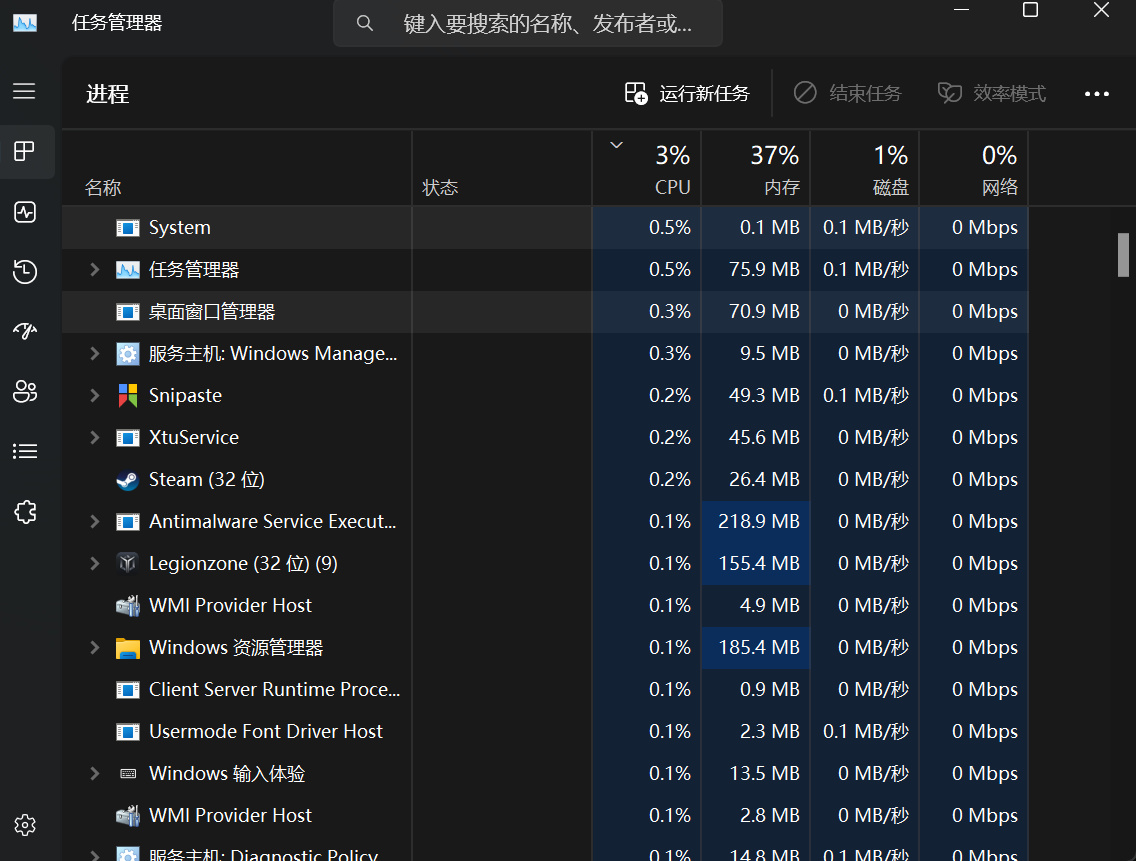
Task: Sort by the 网络 column header
Action: [974, 169]
